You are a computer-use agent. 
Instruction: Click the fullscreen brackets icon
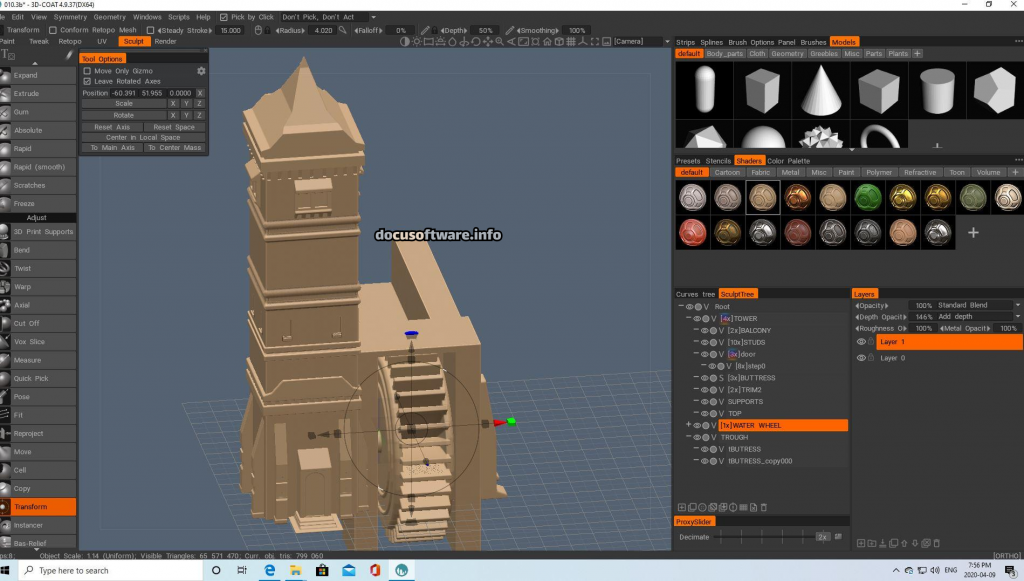595,41
